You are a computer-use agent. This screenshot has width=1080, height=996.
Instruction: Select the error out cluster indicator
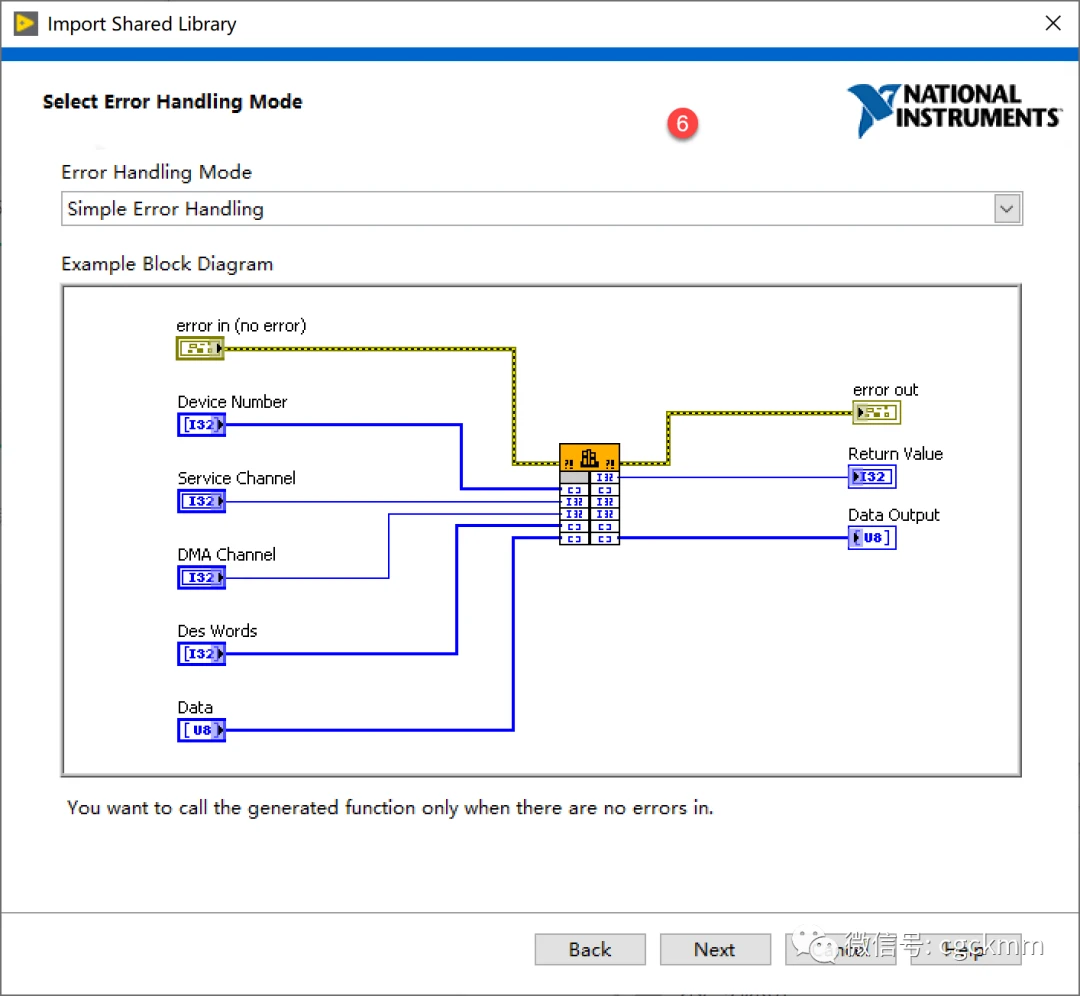877,412
